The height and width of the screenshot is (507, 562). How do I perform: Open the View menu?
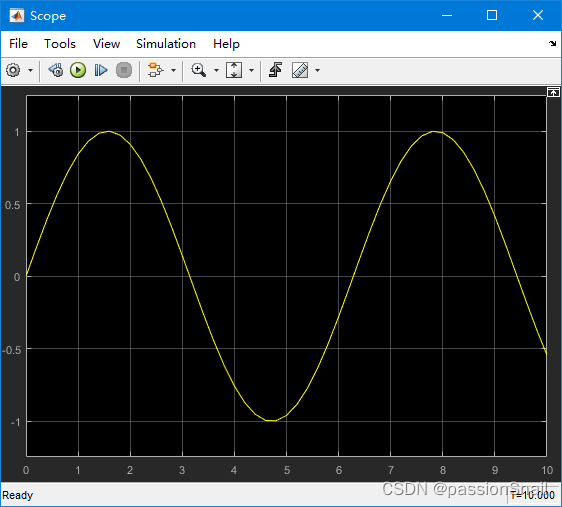[106, 44]
